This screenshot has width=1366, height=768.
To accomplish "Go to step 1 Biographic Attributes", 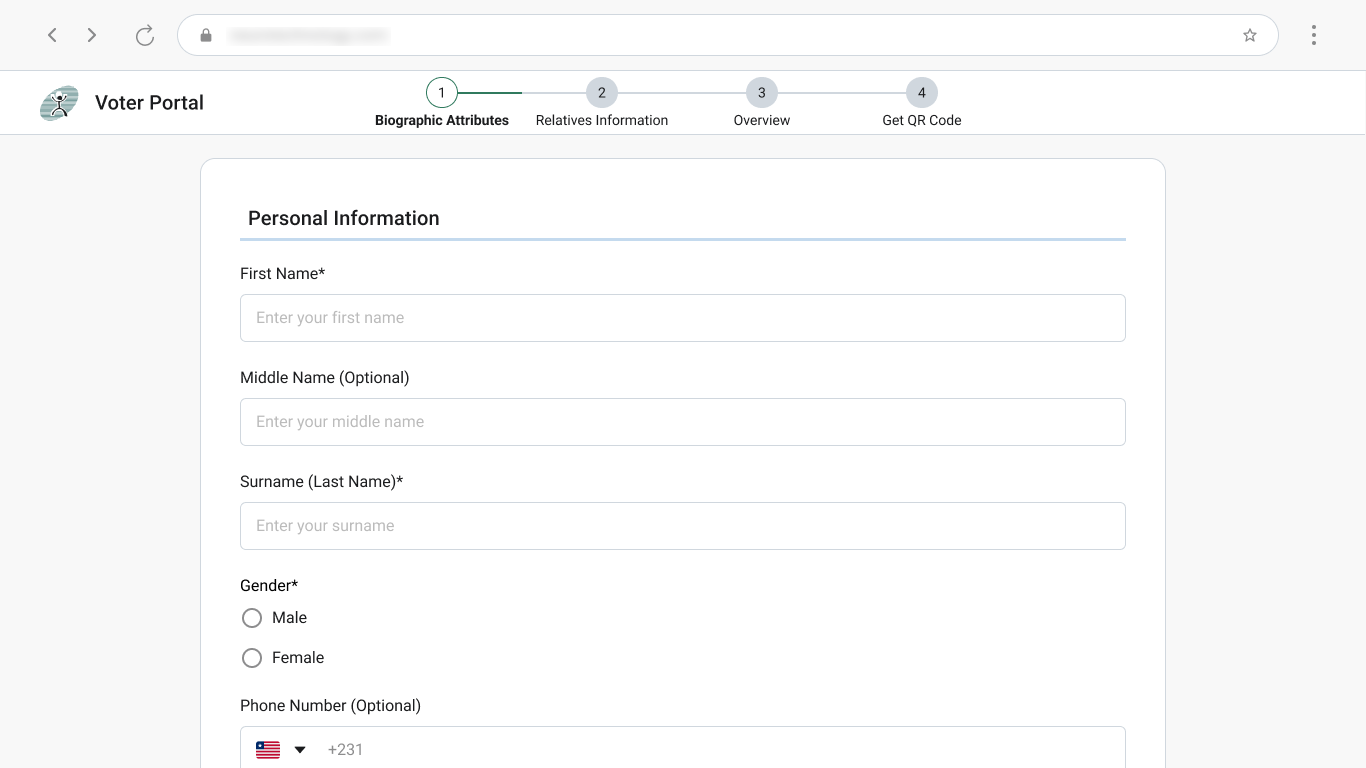I will coord(442,93).
